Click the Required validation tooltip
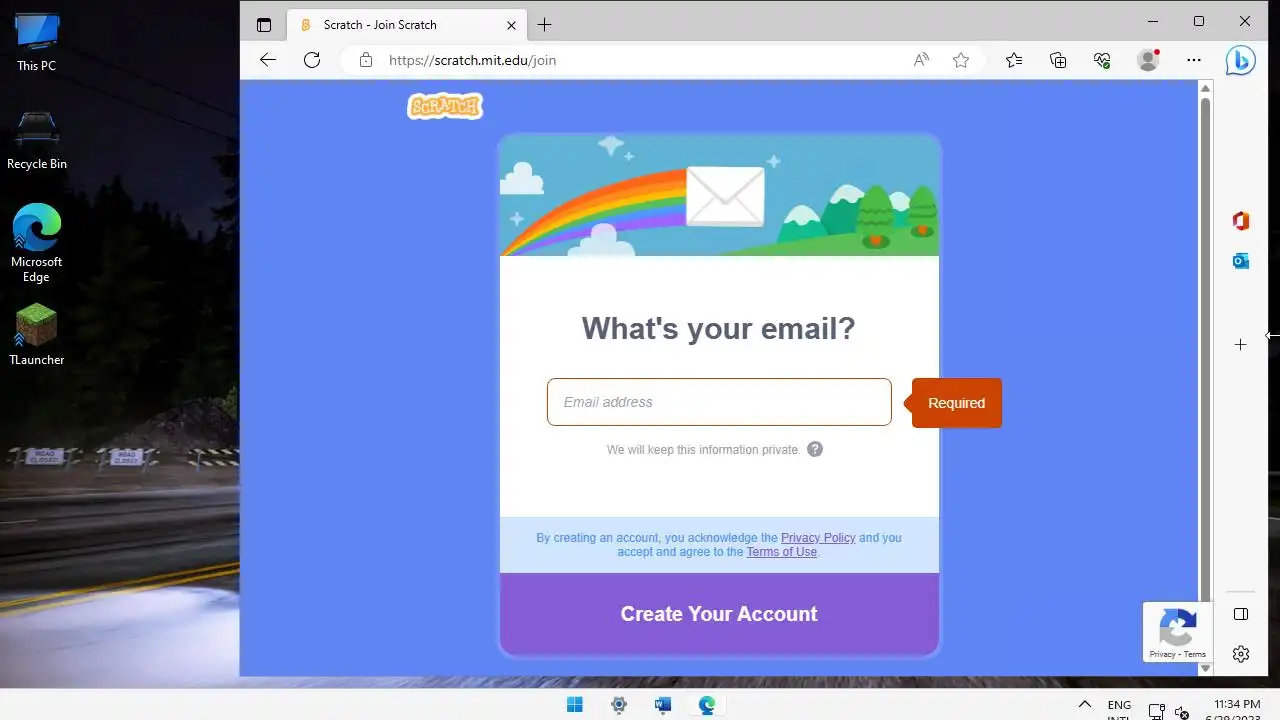Viewport: 1280px width, 720px height. [x=956, y=403]
